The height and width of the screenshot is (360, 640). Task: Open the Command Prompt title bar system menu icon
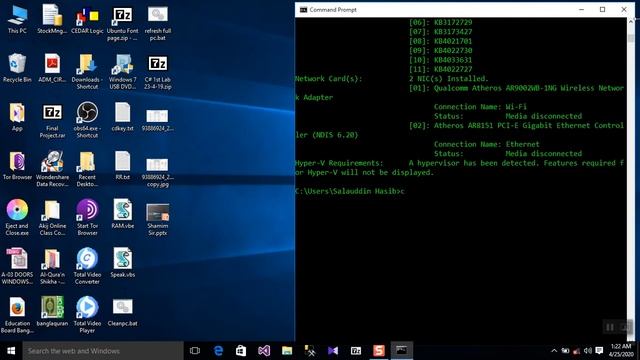[x=303, y=10]
